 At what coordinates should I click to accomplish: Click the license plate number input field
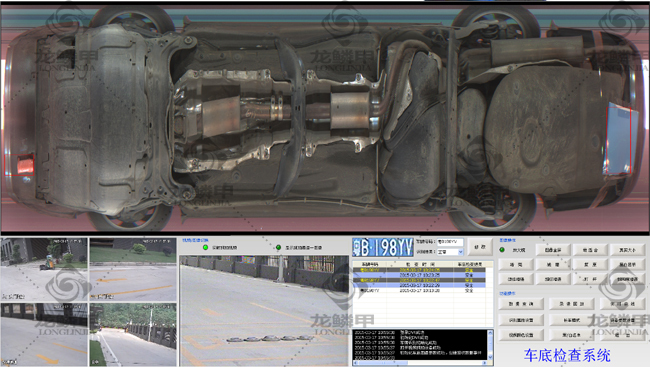450,241
